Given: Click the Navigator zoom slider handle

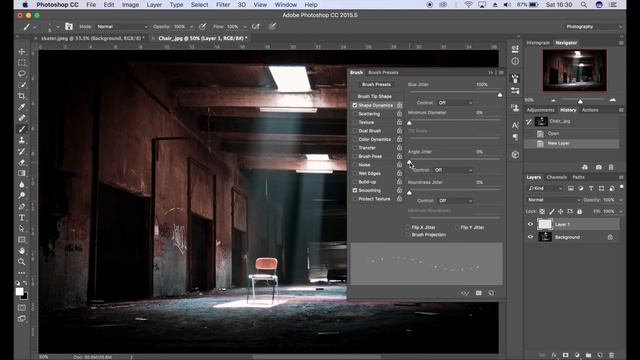Looking at the screenshot, I should 580,101.
